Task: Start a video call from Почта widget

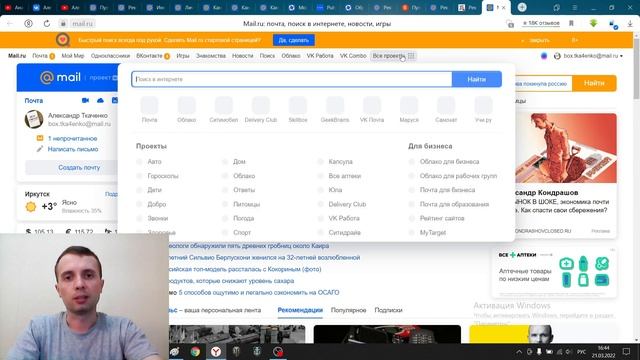Action: 85,100
